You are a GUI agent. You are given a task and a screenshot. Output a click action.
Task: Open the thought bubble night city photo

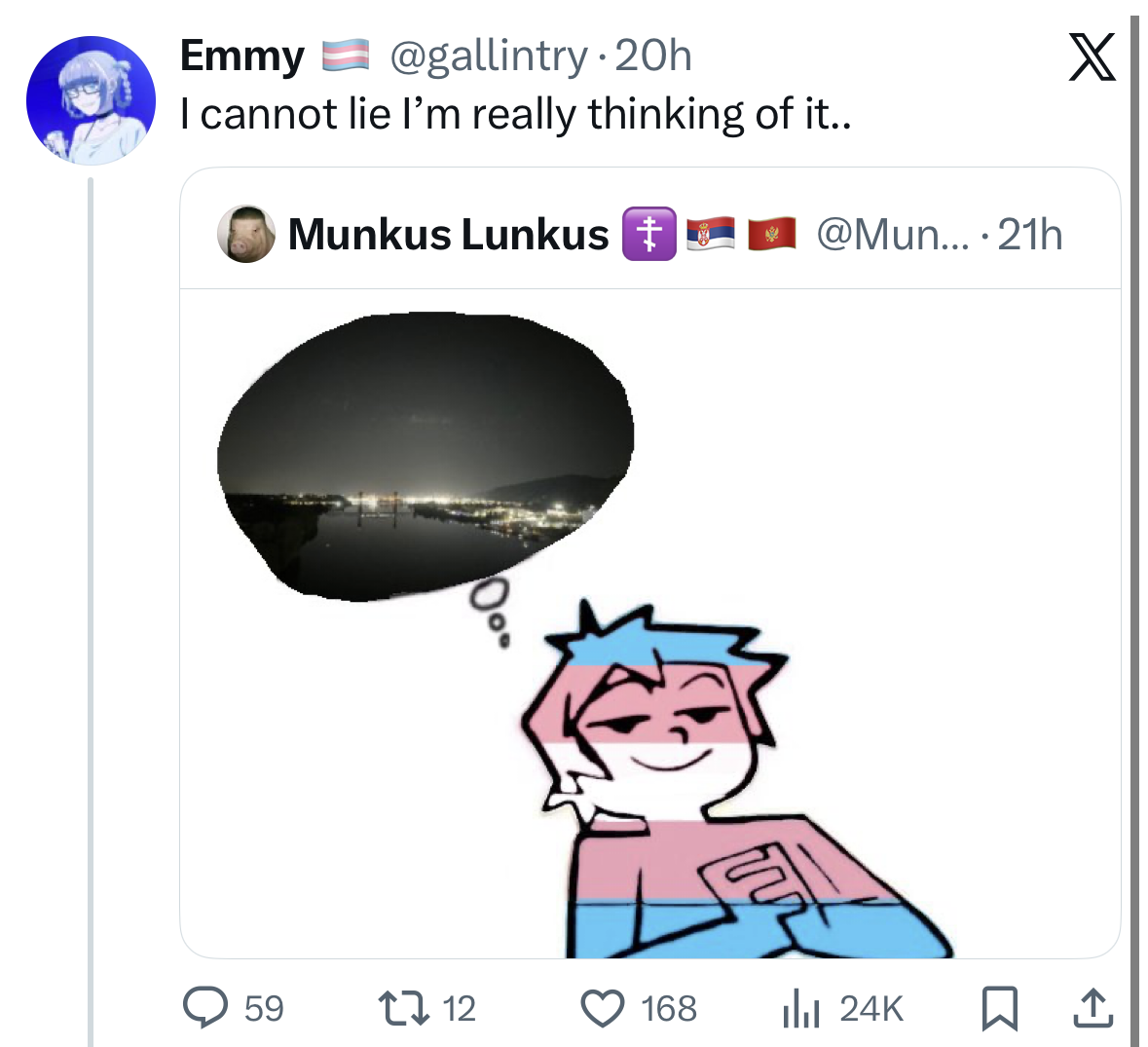[x=425, y=458]
